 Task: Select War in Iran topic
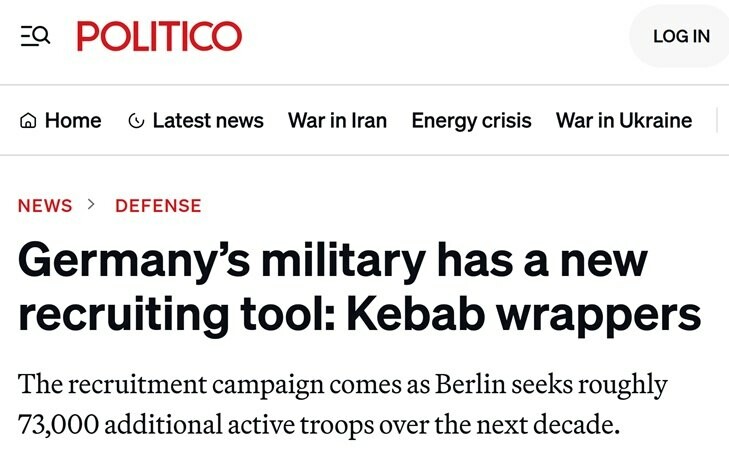(338, 121)
